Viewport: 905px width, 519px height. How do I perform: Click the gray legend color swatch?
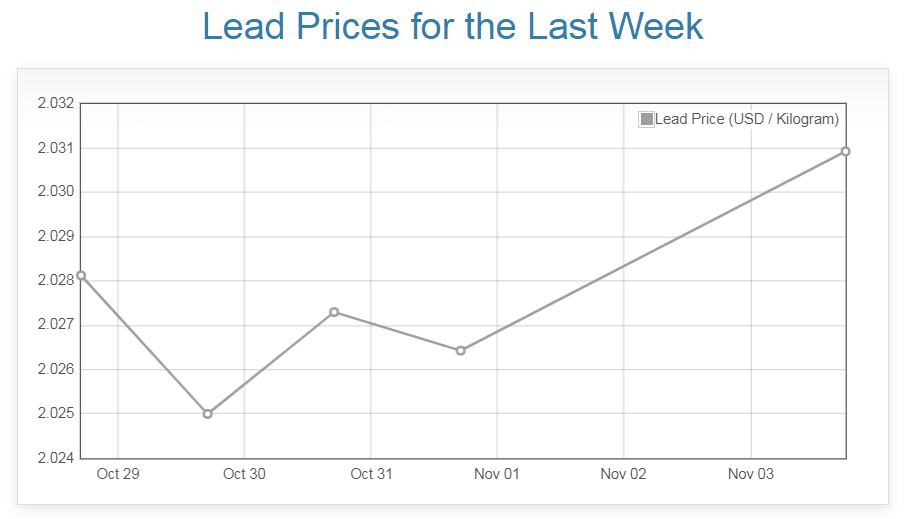[x=646, y=119]
